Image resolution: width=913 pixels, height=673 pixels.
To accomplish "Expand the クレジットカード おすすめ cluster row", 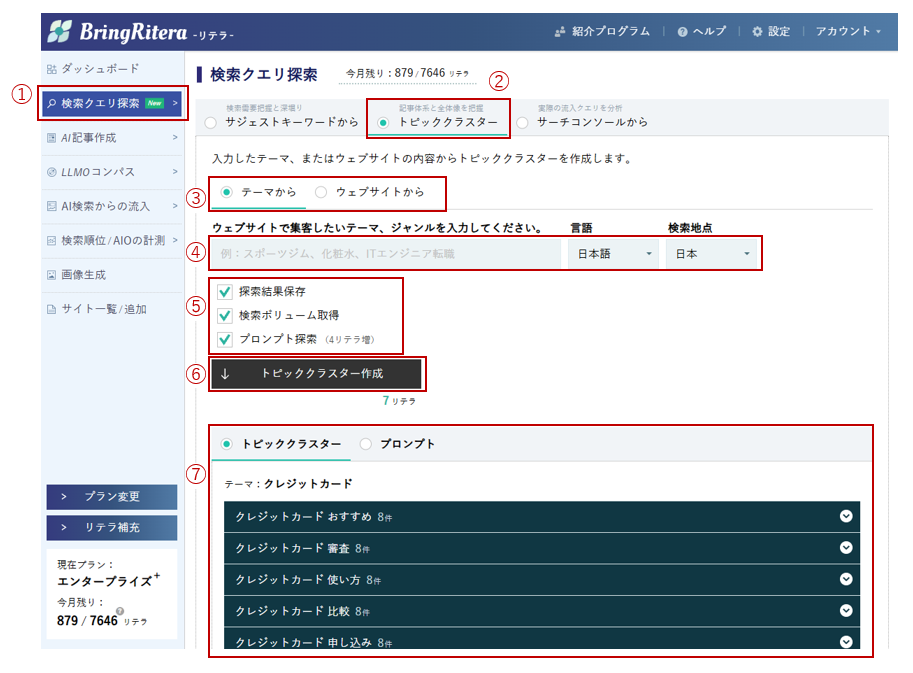I will pos(542,516).
